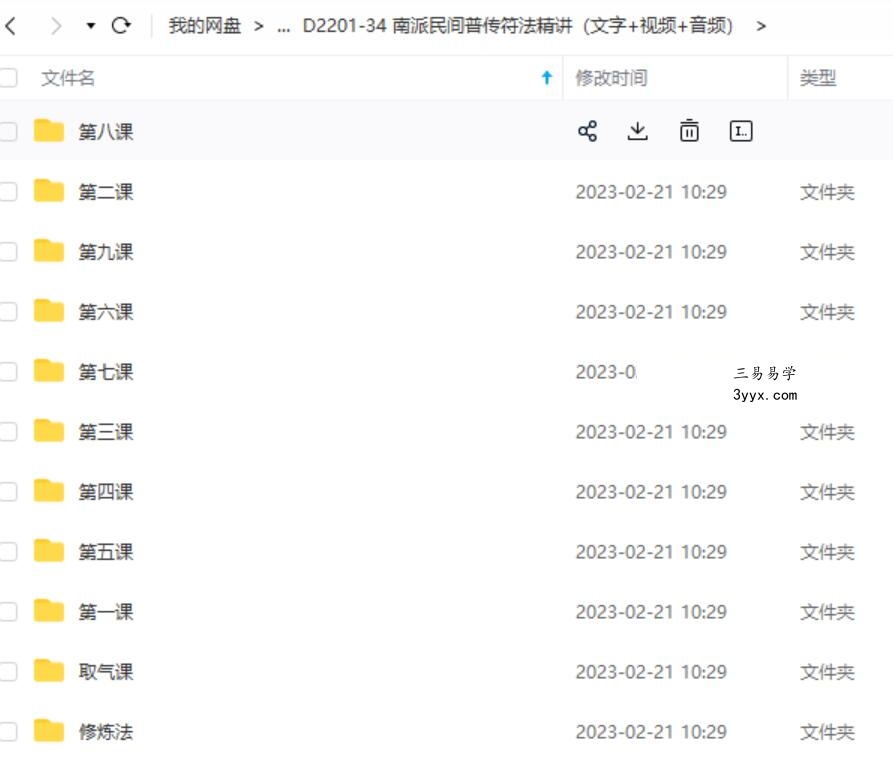Select the 第二课 folder icon
This screenshot has width=893, height=766.
point(48,190)
